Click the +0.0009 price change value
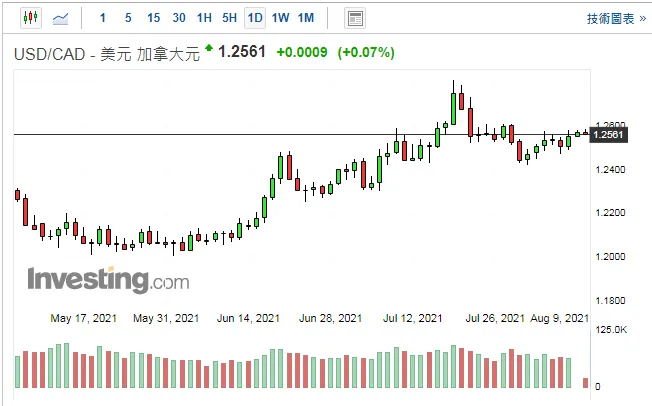652x406 pixels. 302,52
